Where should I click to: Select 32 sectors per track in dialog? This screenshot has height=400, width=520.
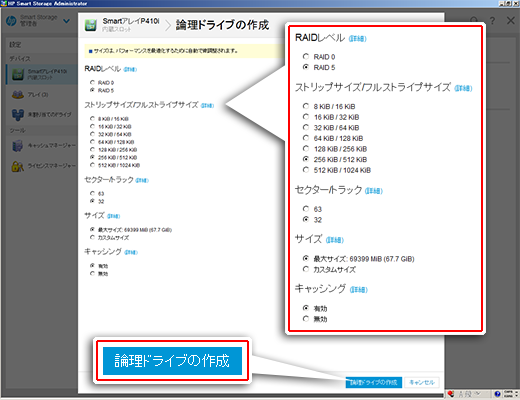(92, 201)
